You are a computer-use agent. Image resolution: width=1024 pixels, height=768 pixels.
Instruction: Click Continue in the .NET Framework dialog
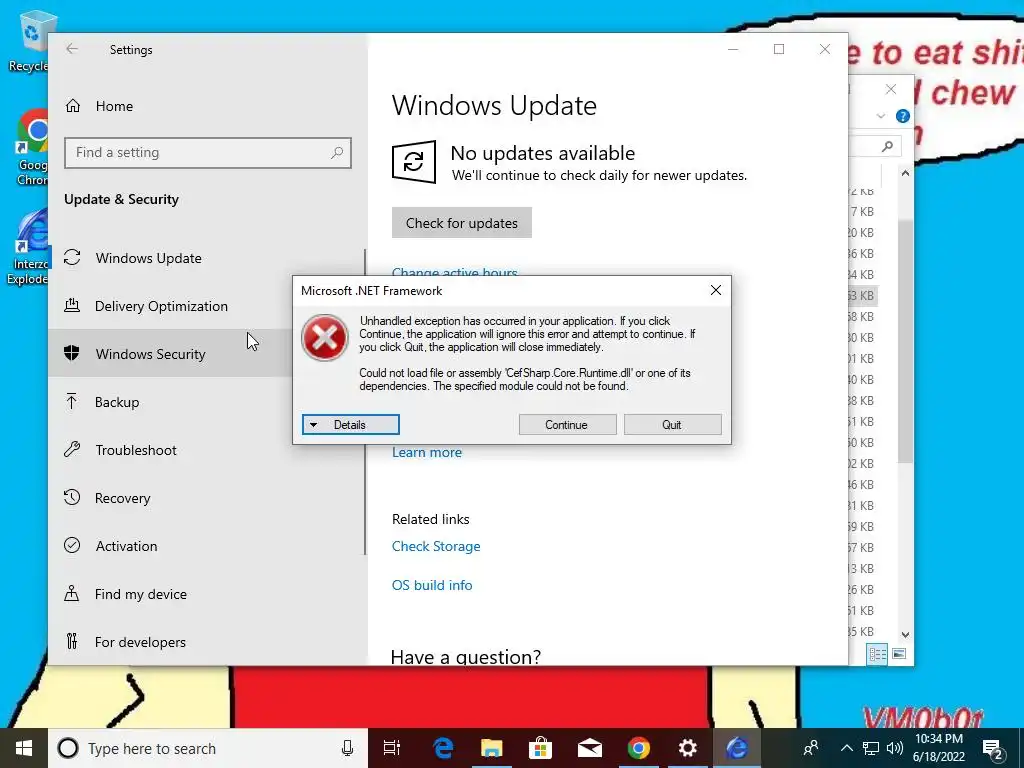coord(568,424)
